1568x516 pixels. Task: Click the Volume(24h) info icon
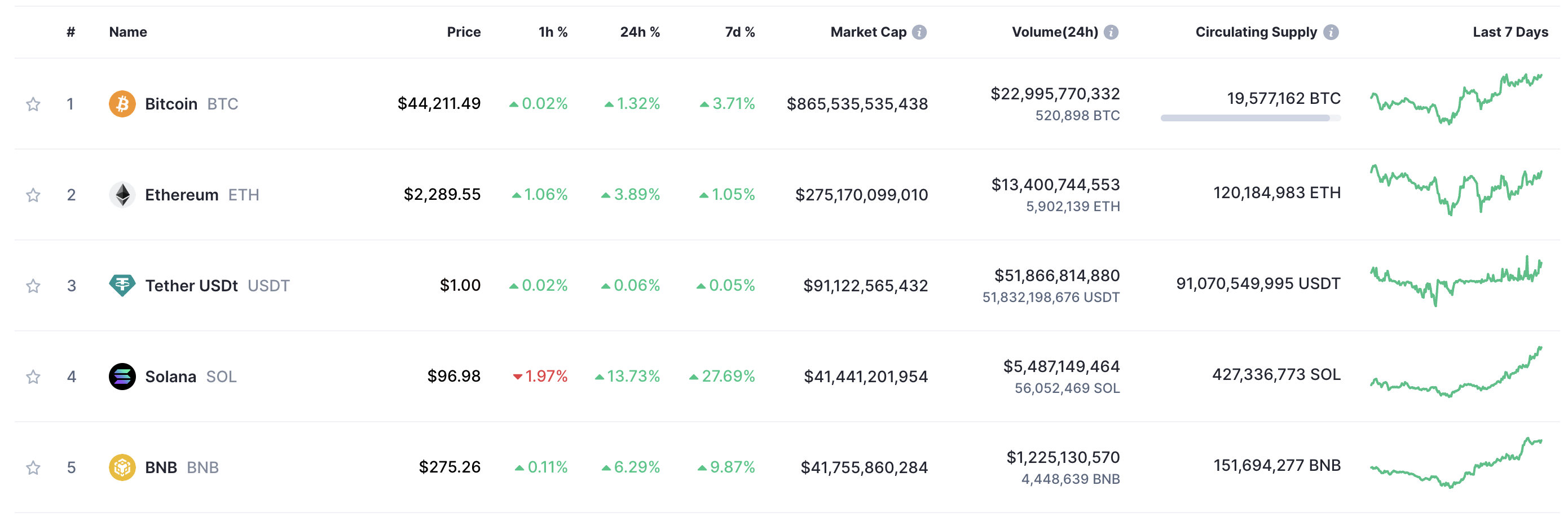1111,32
